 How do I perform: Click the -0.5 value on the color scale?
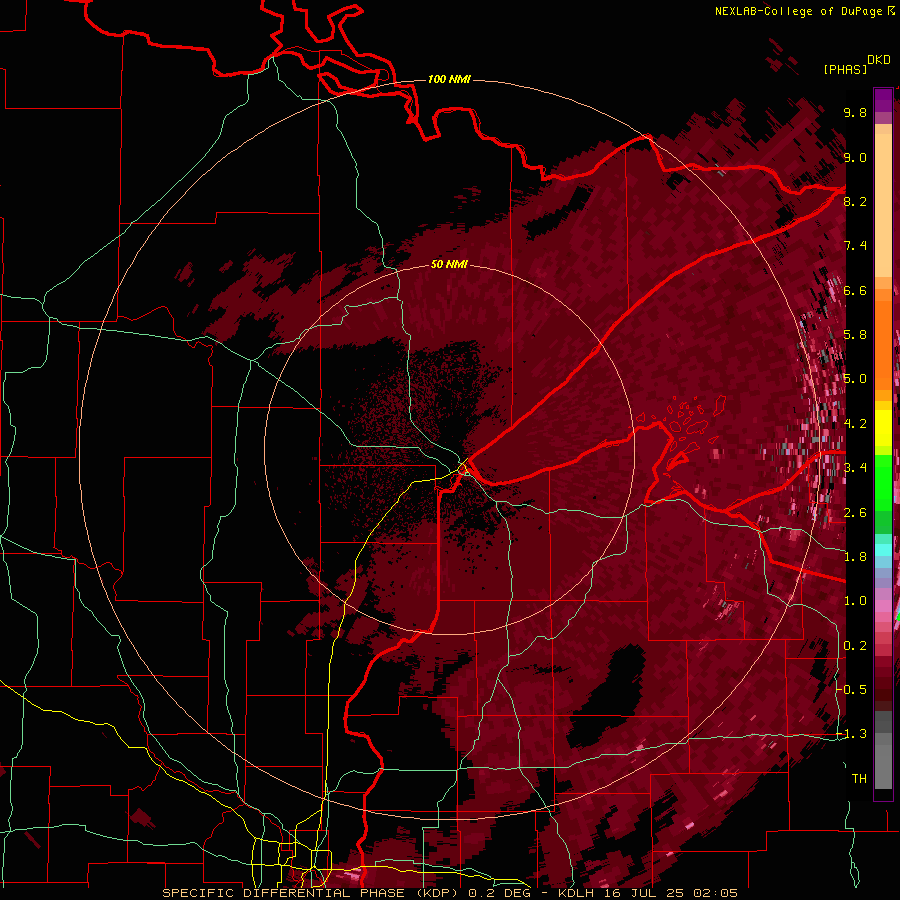click(x=852, y=690)
